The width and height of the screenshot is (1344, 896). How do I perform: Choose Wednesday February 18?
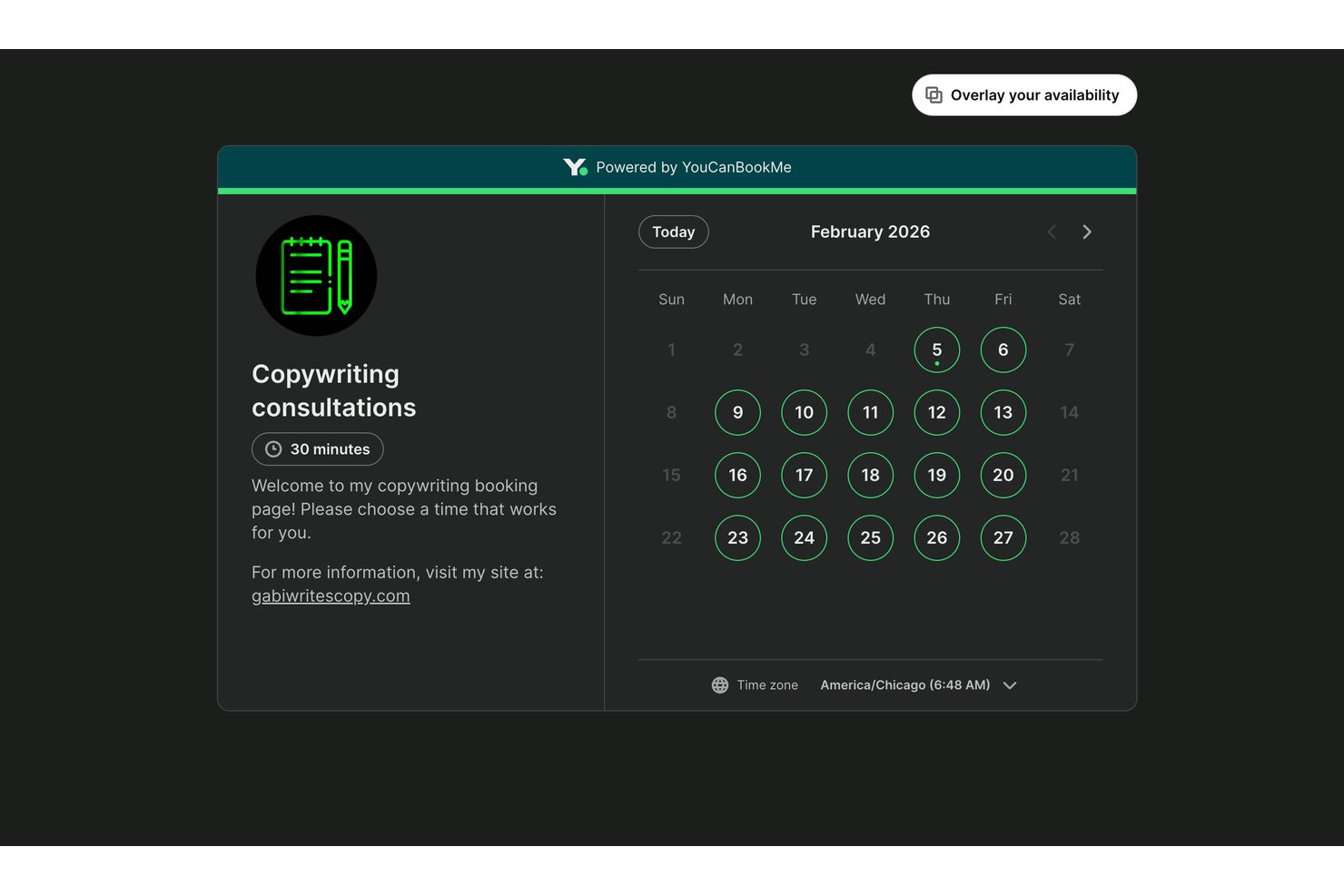point(871,475)
